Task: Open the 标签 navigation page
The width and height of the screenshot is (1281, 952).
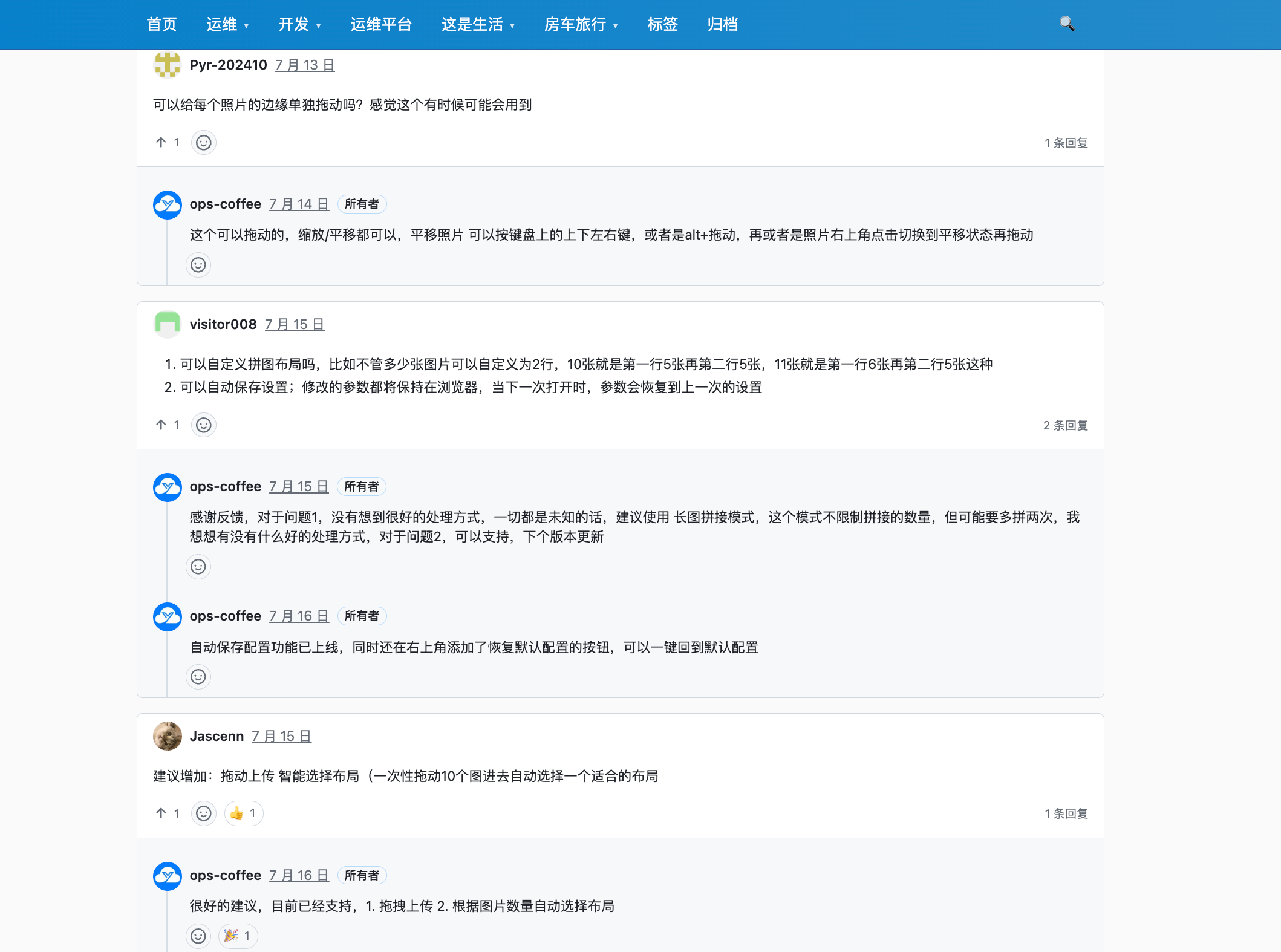Action: click(662, 25)
